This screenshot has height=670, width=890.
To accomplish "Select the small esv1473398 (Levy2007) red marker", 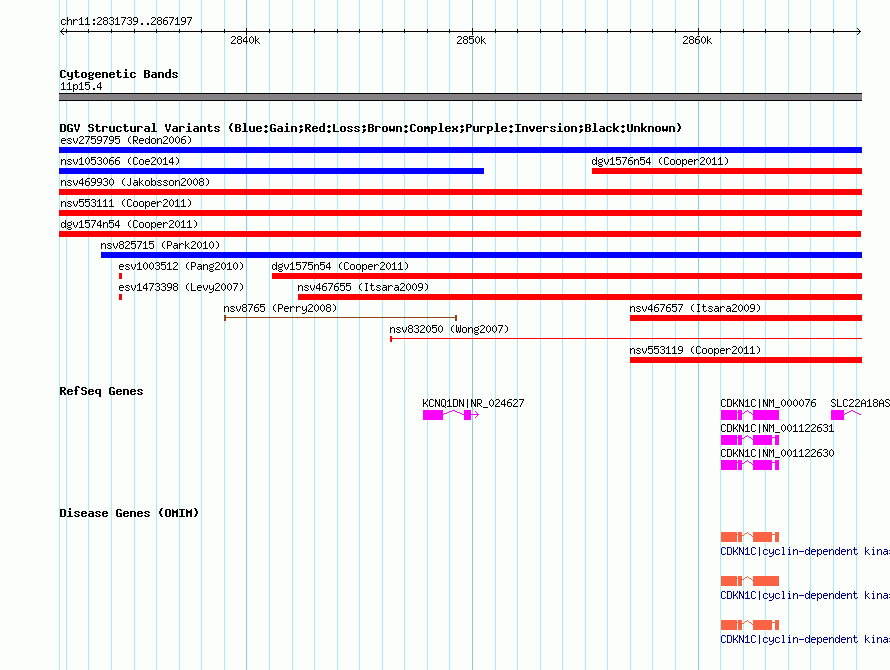I will point(120,297).
